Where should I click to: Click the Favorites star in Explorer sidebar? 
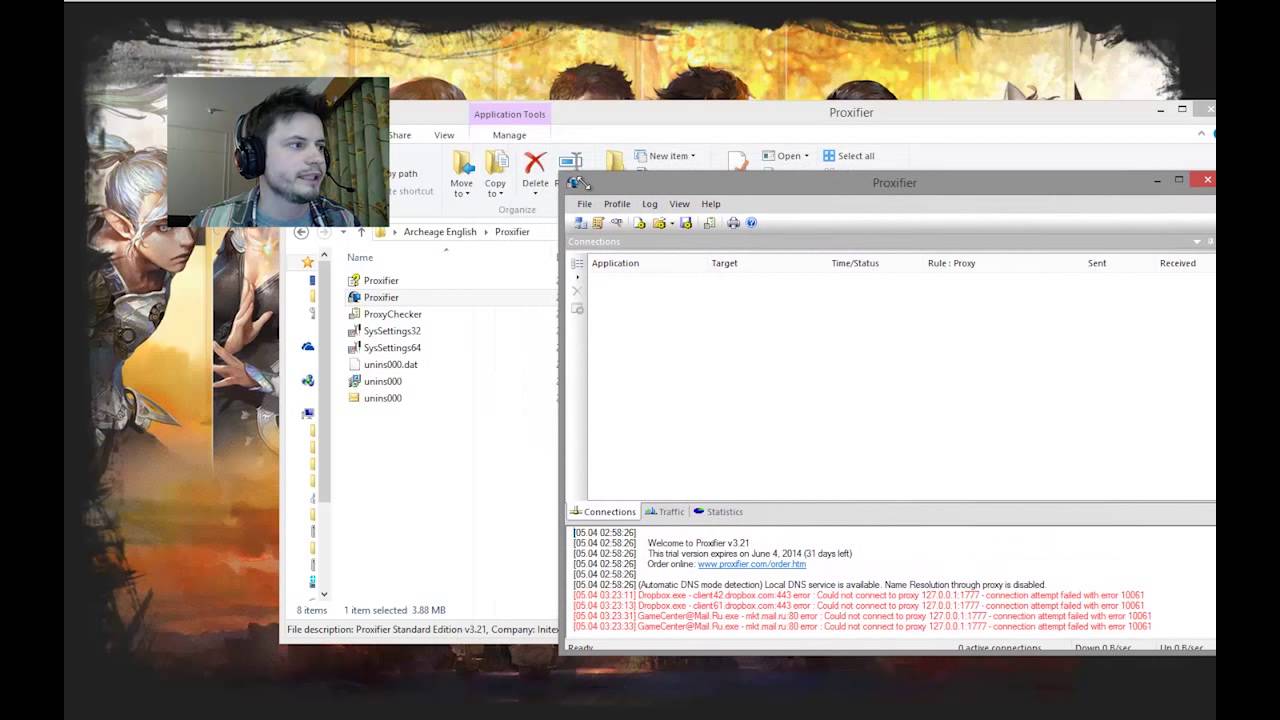[308, 262]
